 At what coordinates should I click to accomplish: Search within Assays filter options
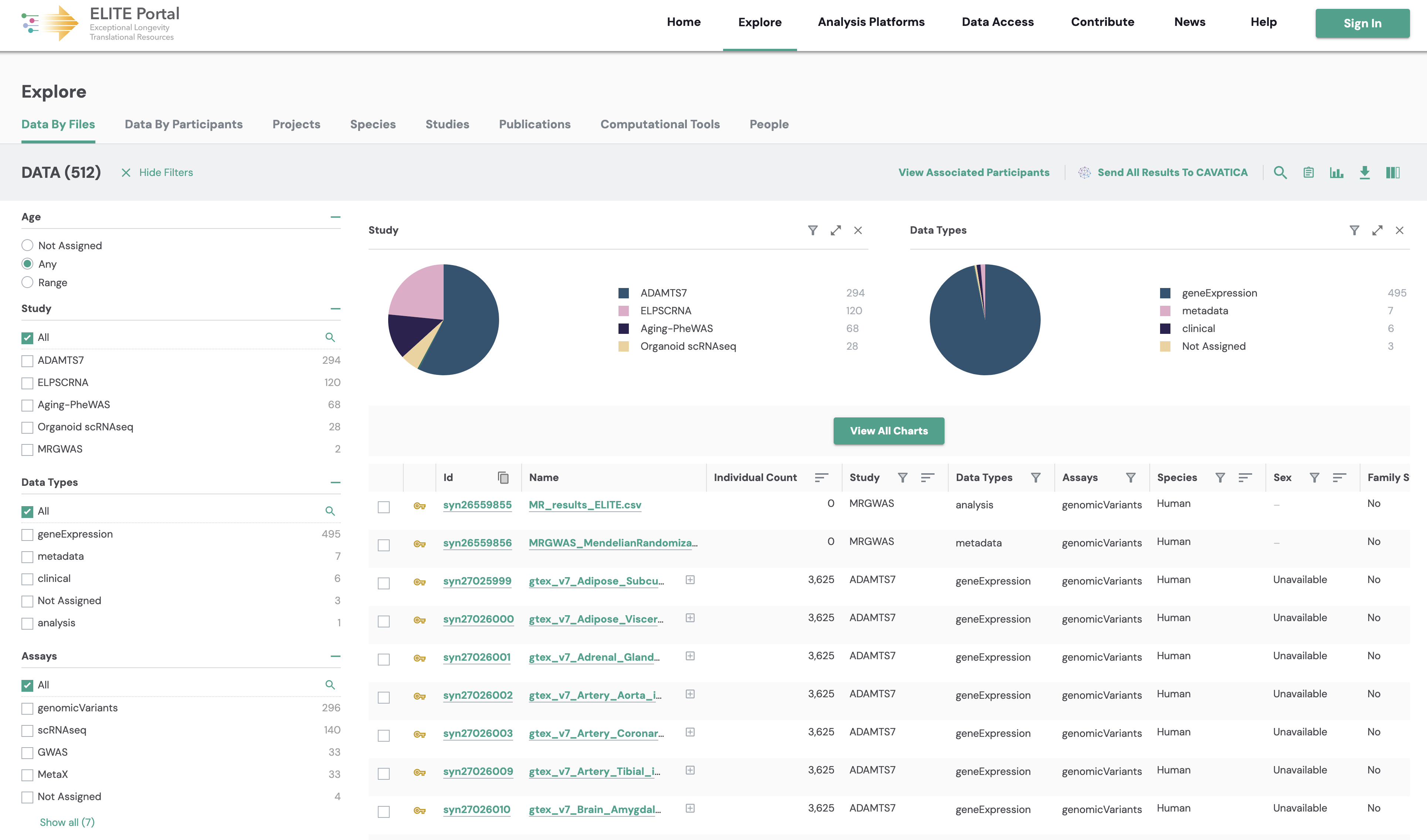(330, 685)
